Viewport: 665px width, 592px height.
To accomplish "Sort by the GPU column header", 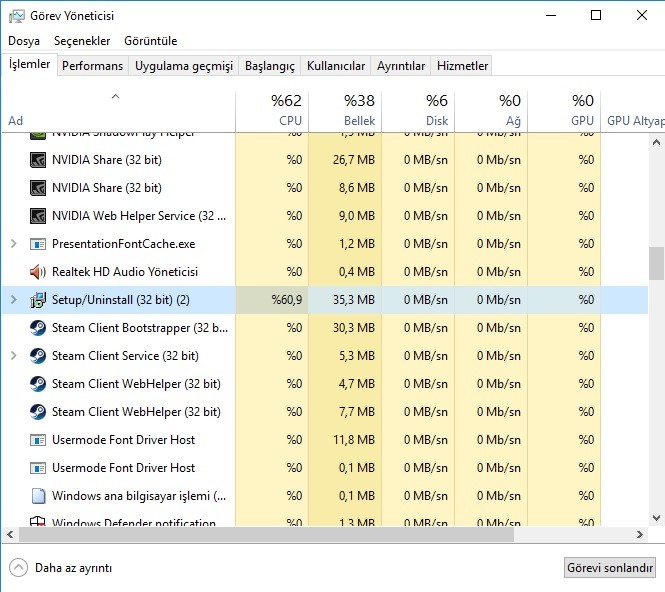I will pos(564,111).
